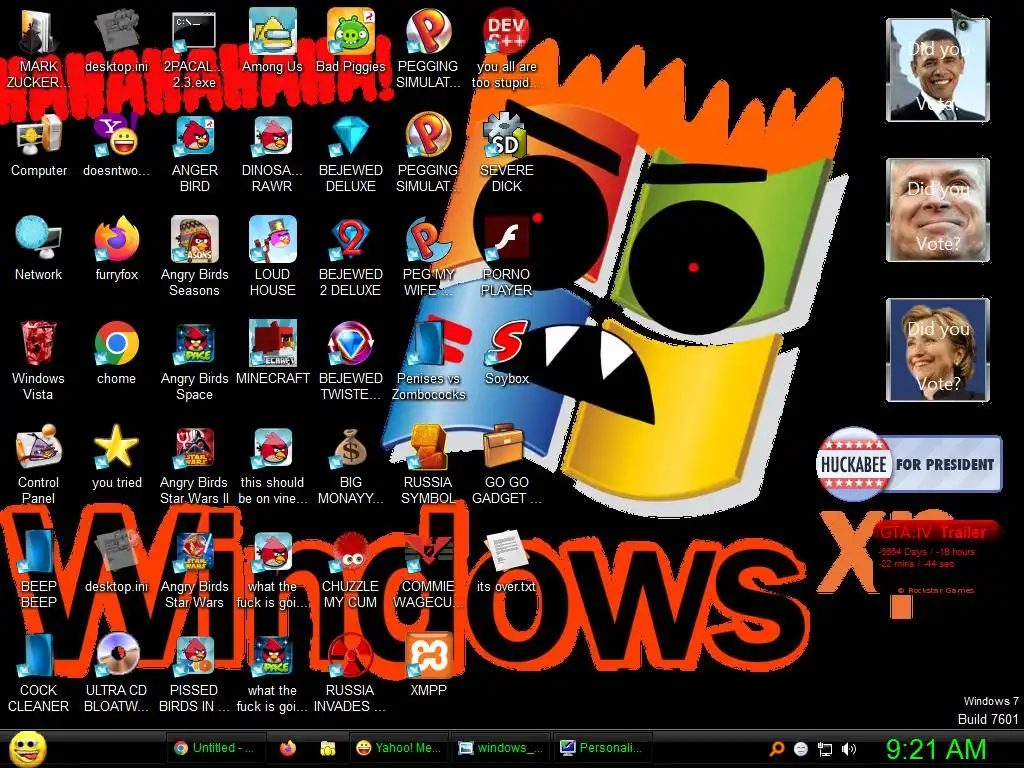Click the network tray icon
Screen dimensions: 1024x768
pos(825,749)
